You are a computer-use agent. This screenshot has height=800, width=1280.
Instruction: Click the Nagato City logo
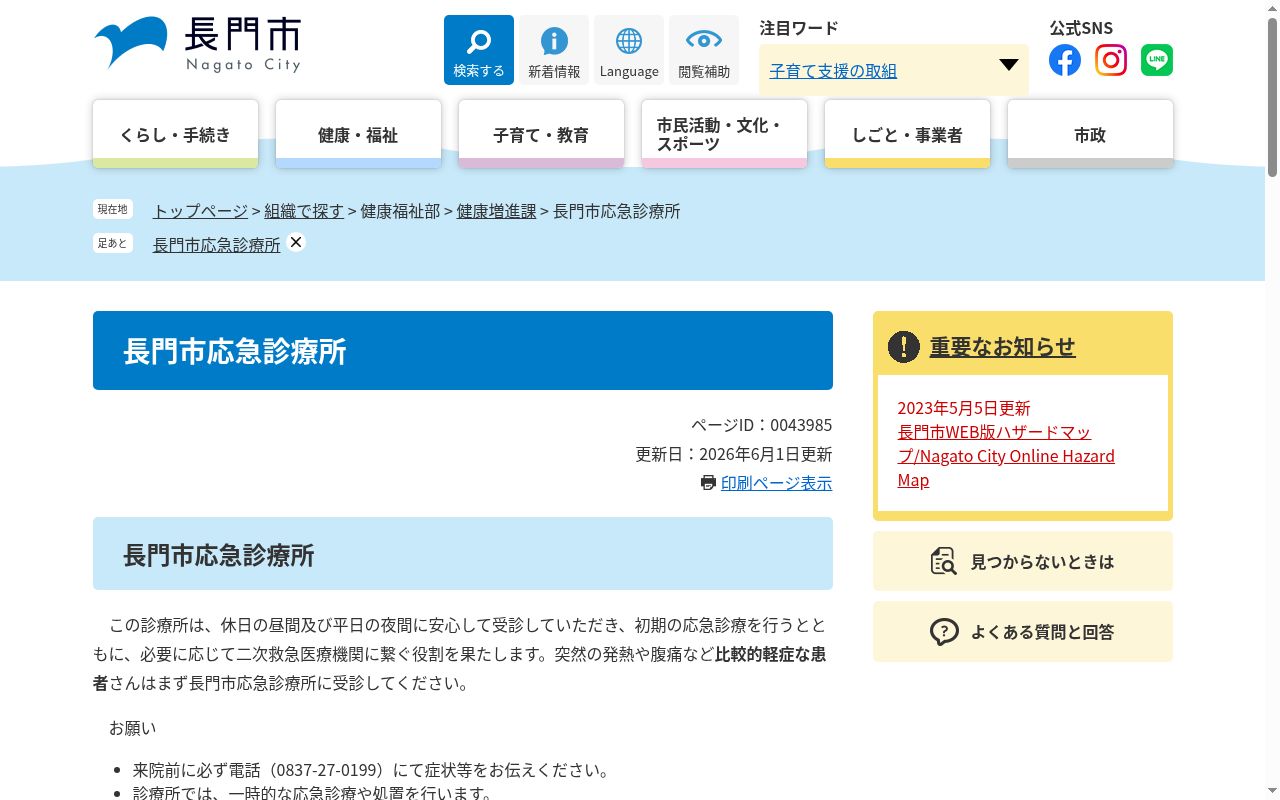[x=197, y=45]
